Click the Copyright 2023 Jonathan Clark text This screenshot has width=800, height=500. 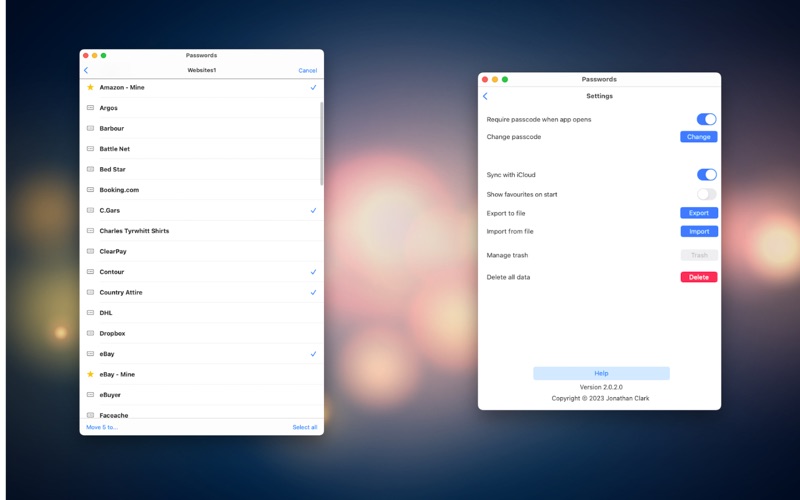601,398
